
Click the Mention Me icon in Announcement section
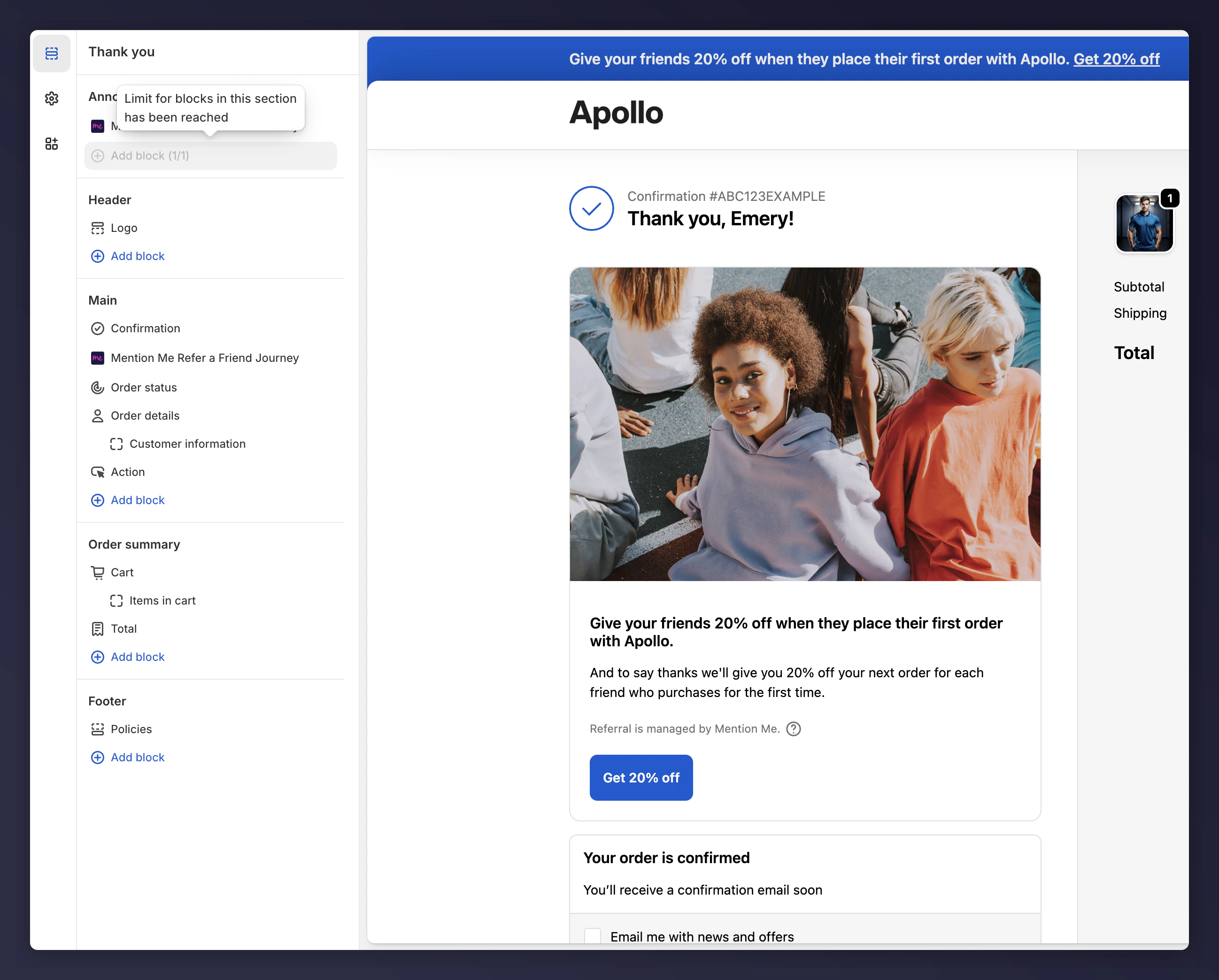[97, 126]
